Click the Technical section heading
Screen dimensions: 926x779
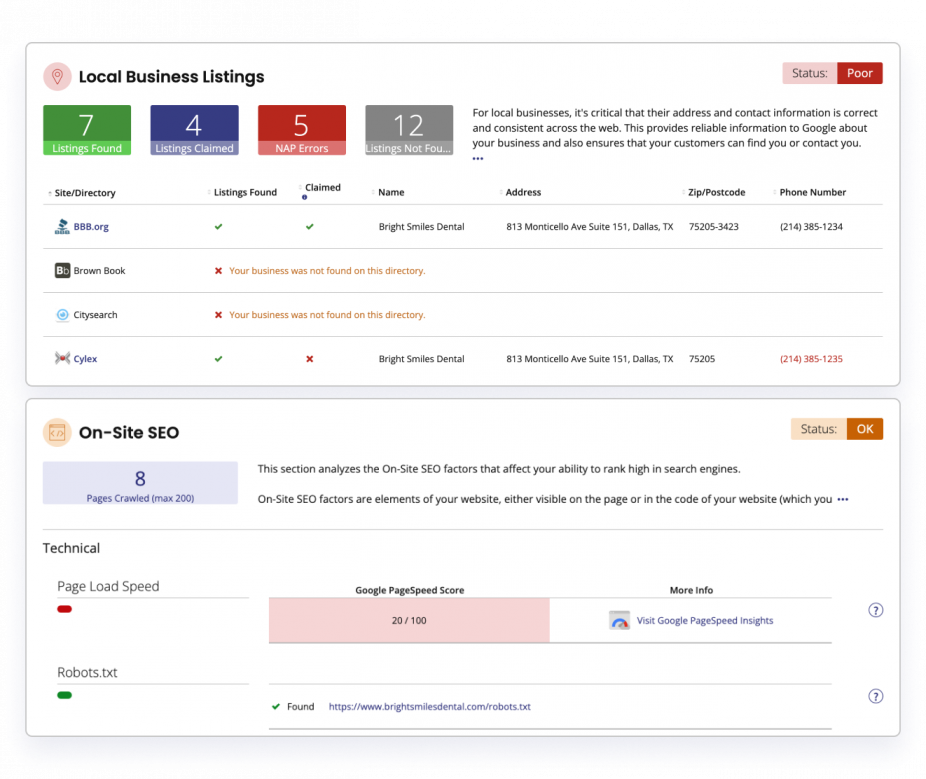pyautogui.click(x=71, y=548)
